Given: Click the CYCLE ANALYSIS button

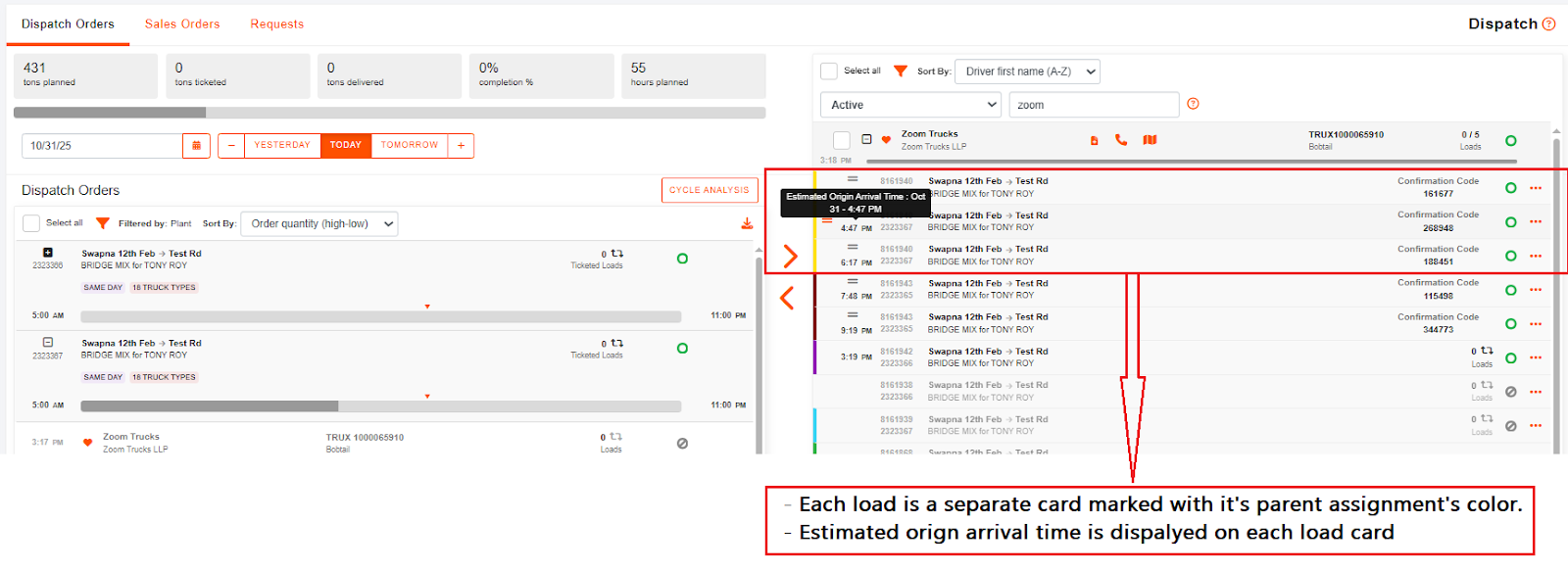Looking at the screenshot, I should (x=709, y=190).
